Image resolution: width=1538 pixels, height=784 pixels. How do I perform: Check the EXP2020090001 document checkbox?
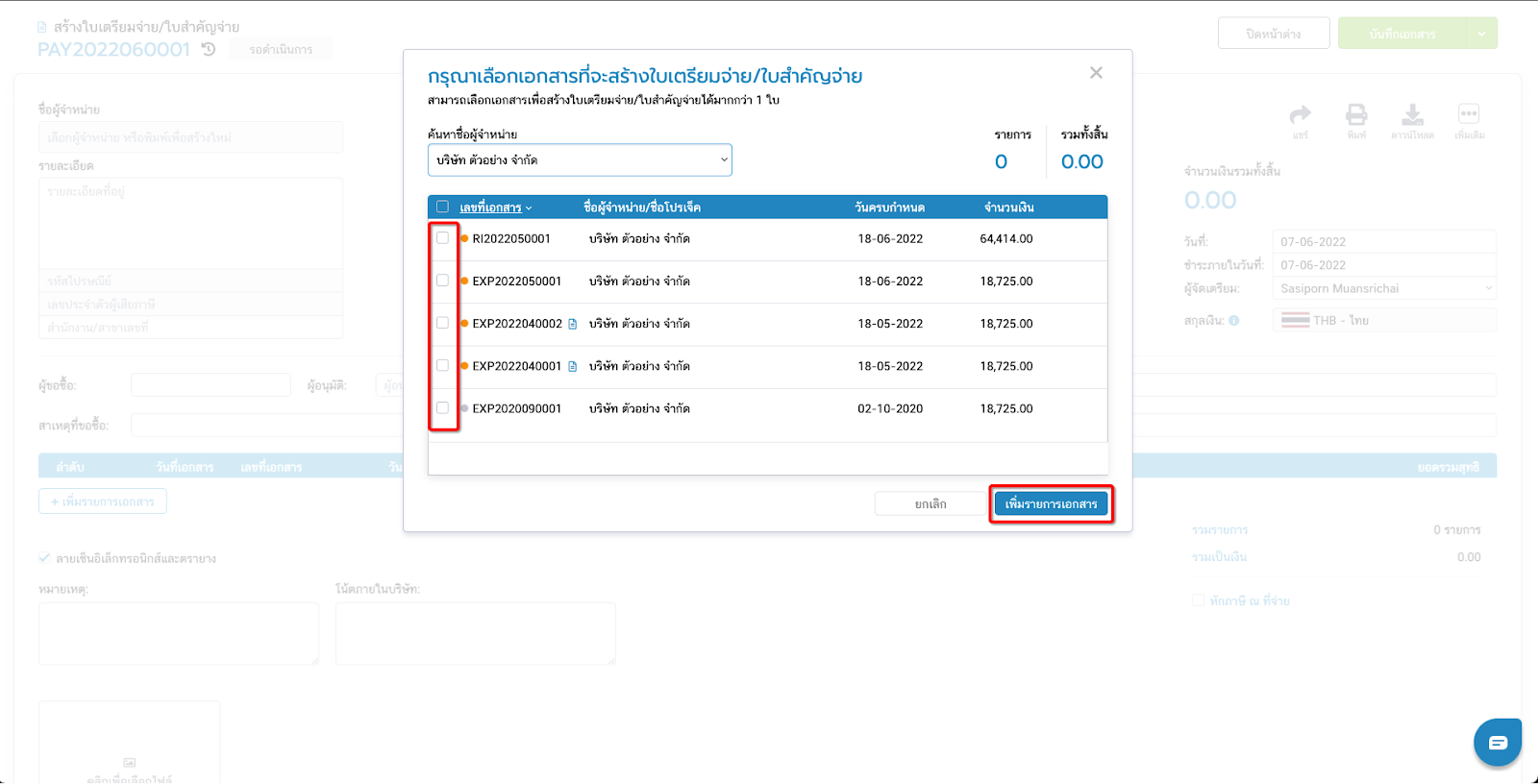[x=442, y=408]
